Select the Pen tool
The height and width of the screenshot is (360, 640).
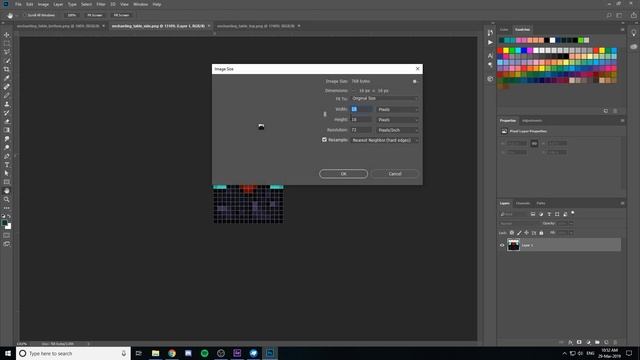point(7,156)
